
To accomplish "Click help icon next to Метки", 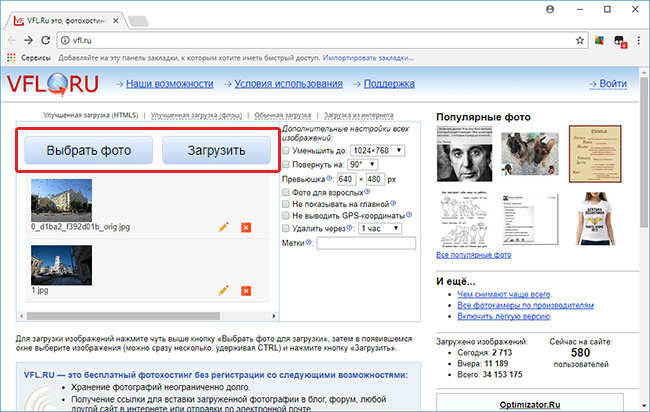I will [x=308, y=242].
